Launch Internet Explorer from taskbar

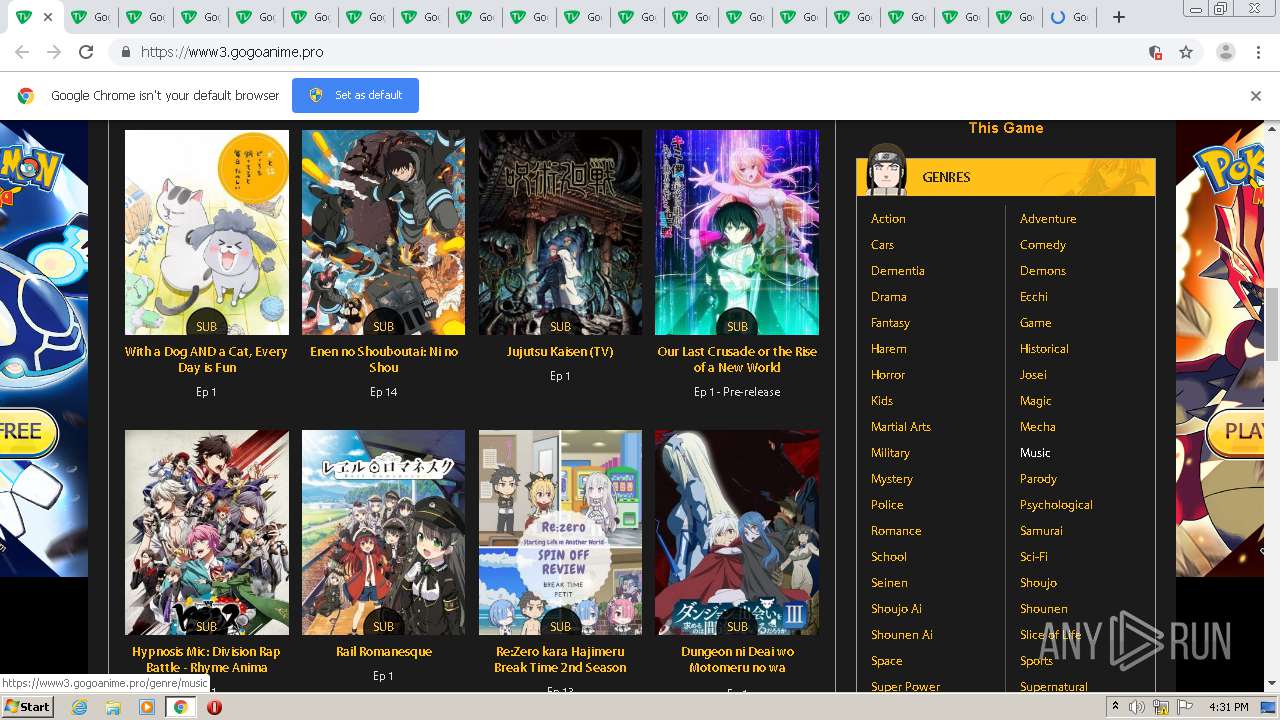(79, 707)
